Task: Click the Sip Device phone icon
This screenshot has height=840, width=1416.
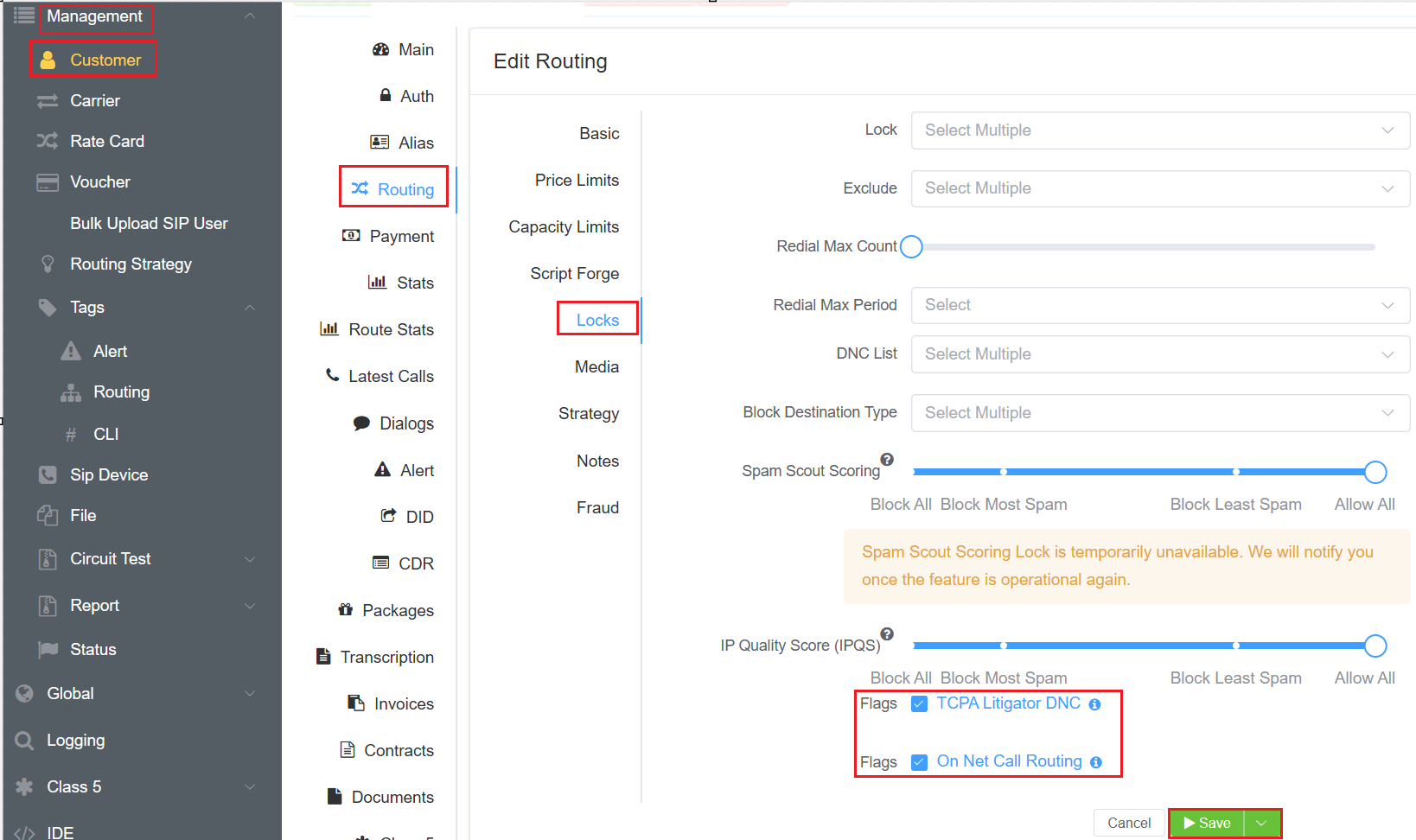Action: (48, 475)
